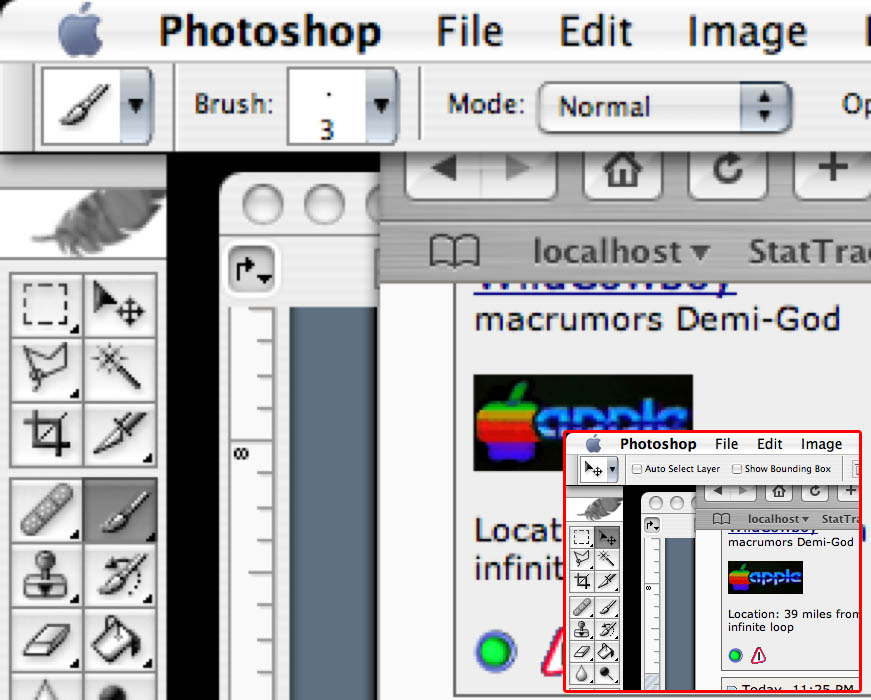The image size is (871, 700).
Task: Reload the page with the large Safari refresh icon
Action: pyautogui.click(x=728, y=169)
